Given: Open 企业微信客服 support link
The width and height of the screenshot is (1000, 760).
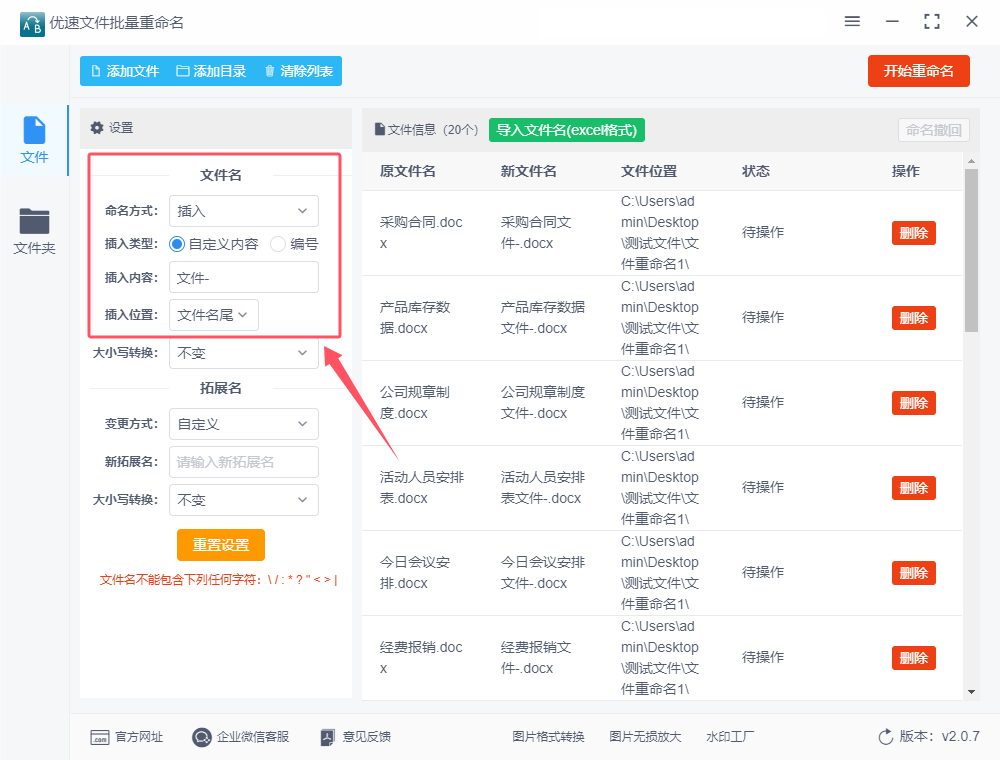Looking at the screenshot, I should tap(240, 737).
